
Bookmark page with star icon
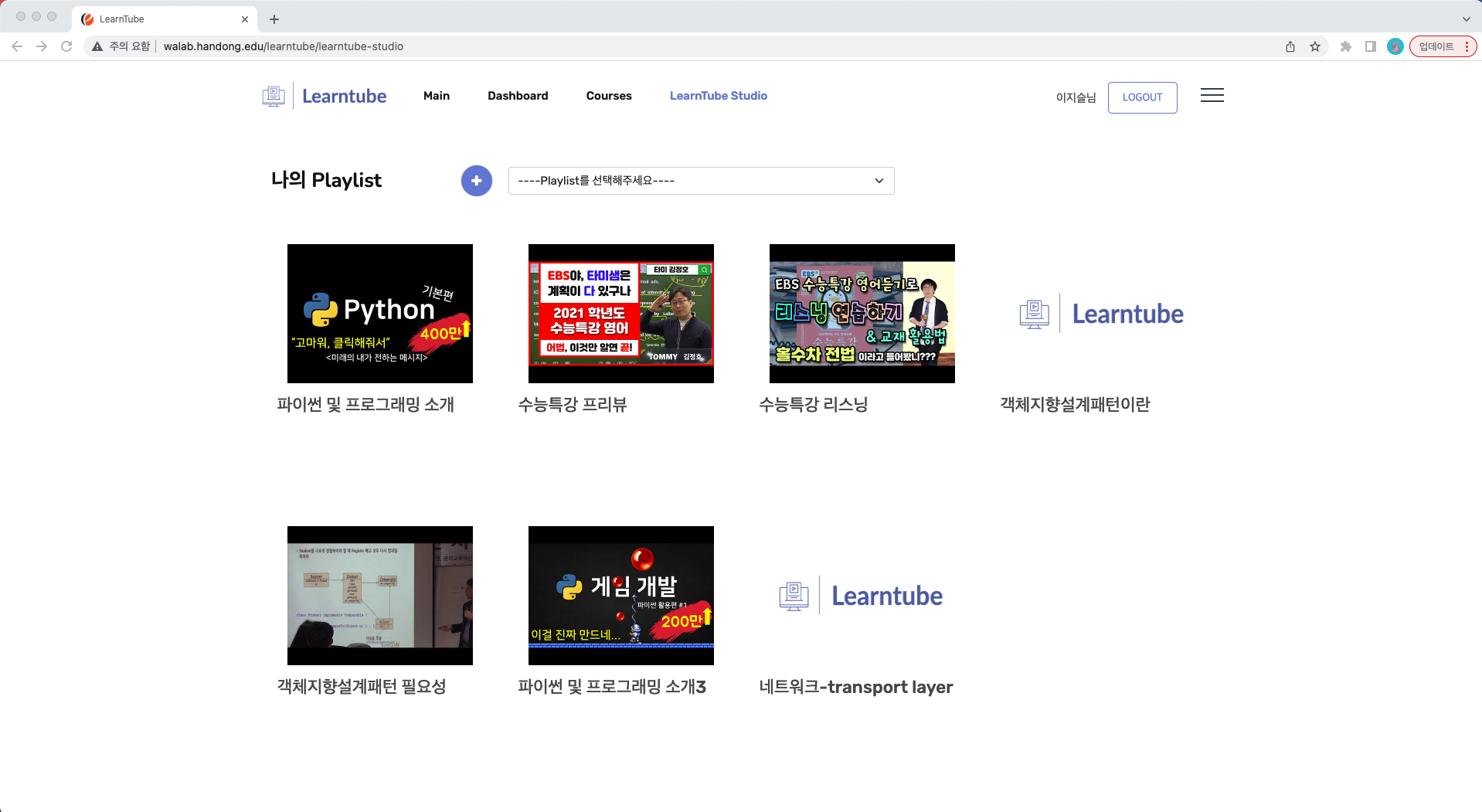click(1315, 46)
